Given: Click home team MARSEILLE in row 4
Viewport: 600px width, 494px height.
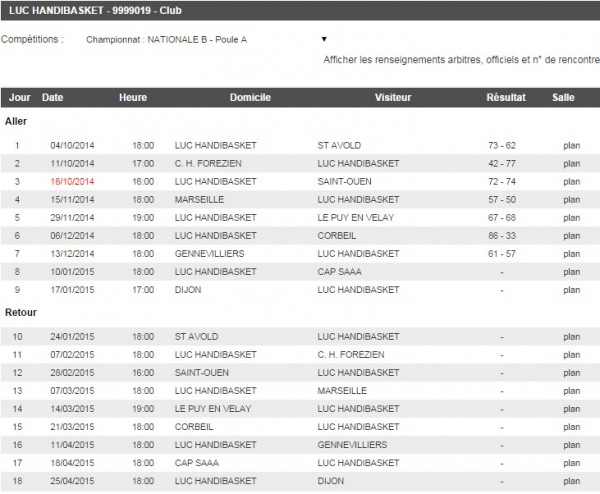Looking at the screenshot, I should click(199, 199).
